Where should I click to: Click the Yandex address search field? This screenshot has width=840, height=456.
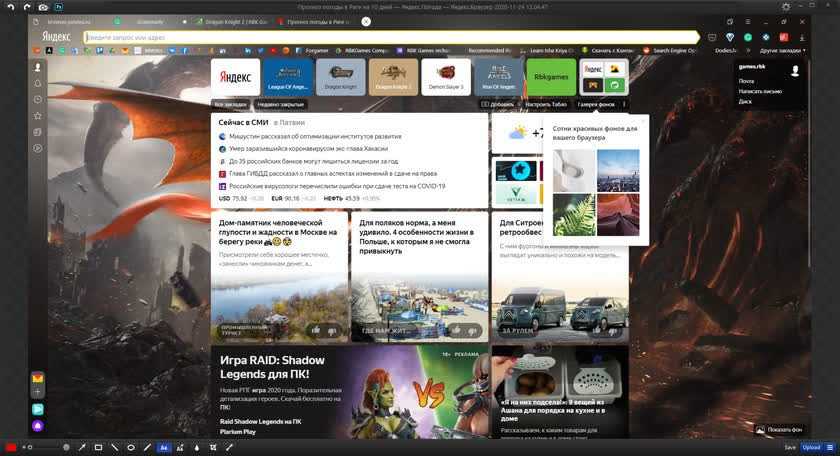pos(390,37)
